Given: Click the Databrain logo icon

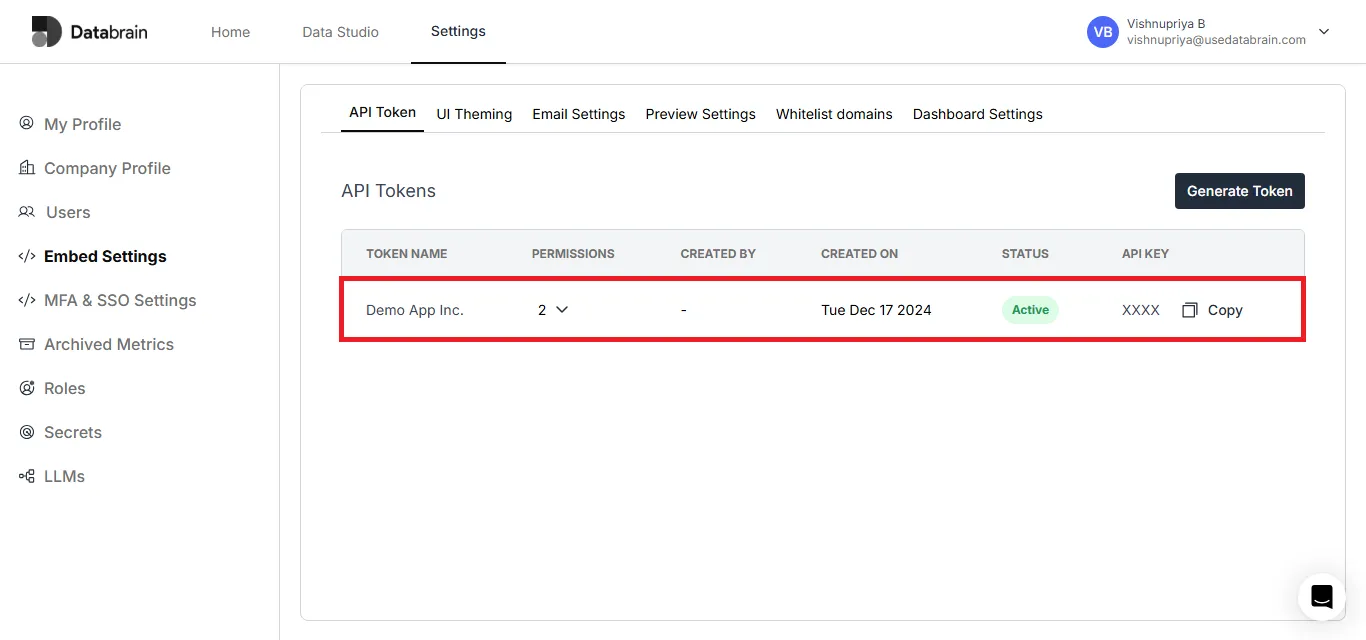Looking at the screenshot, I should coord(46,32).
